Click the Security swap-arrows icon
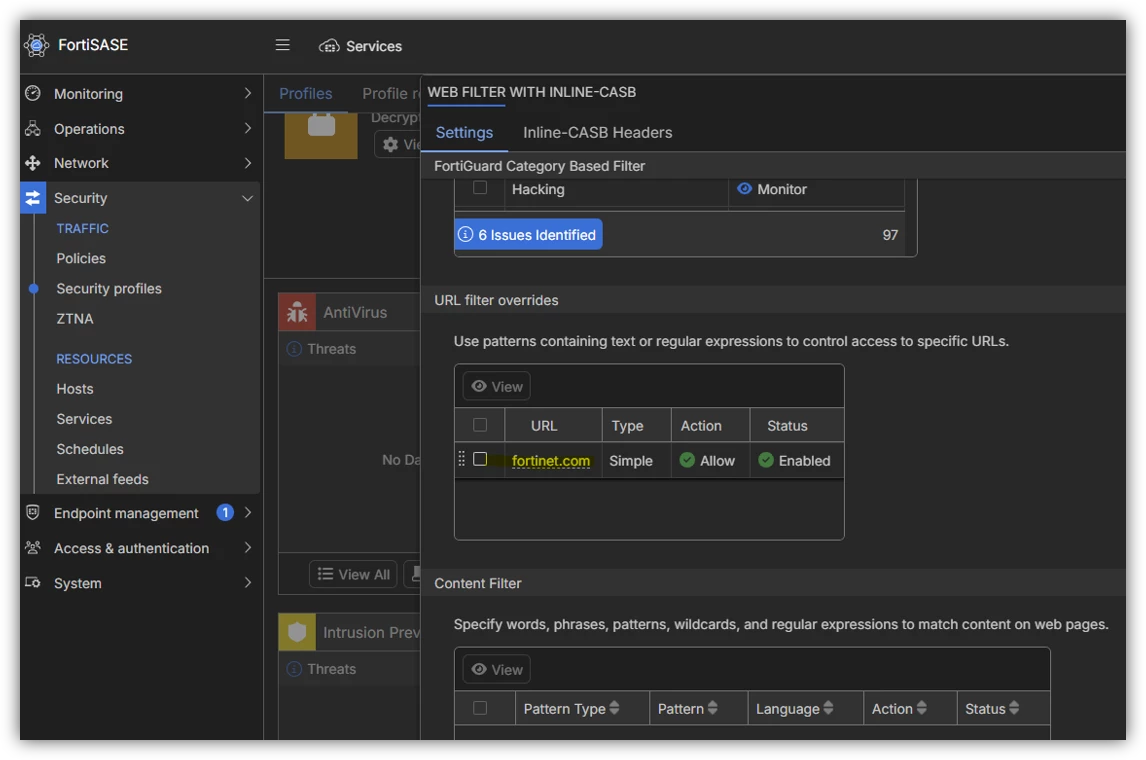 pyautogui.click(x=33, y=198)
